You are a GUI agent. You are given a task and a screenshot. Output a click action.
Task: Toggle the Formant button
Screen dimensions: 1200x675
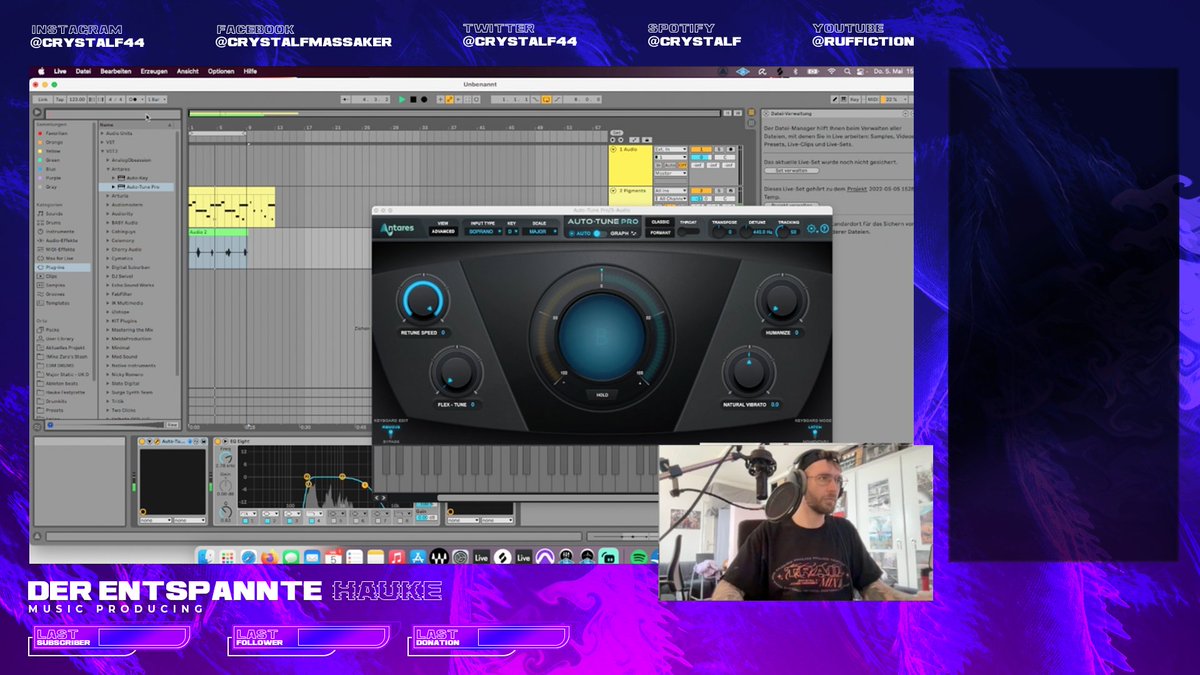pos(660,233)
